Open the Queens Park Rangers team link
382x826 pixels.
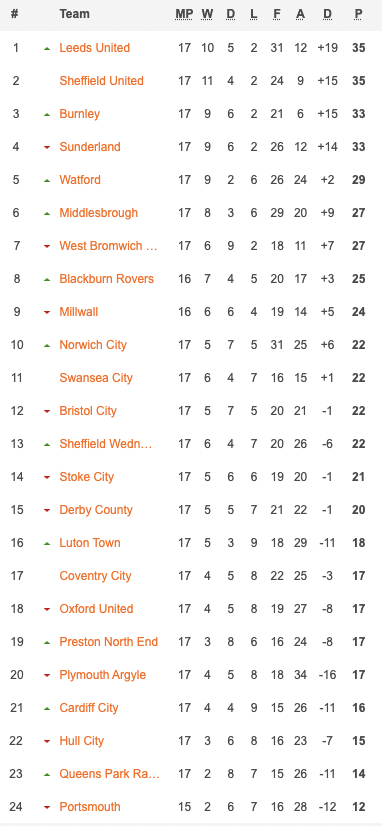click(x=109, y=774)
